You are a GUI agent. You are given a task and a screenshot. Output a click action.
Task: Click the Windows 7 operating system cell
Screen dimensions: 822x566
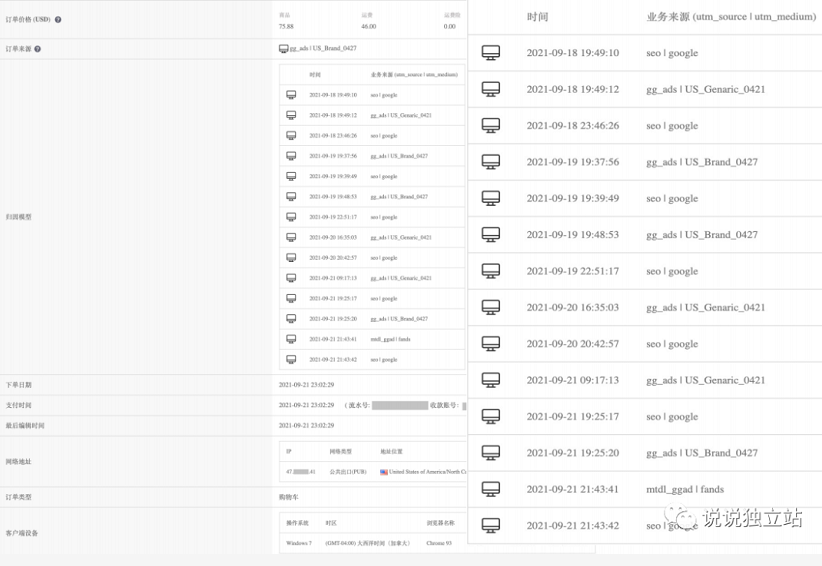point(299,544)
